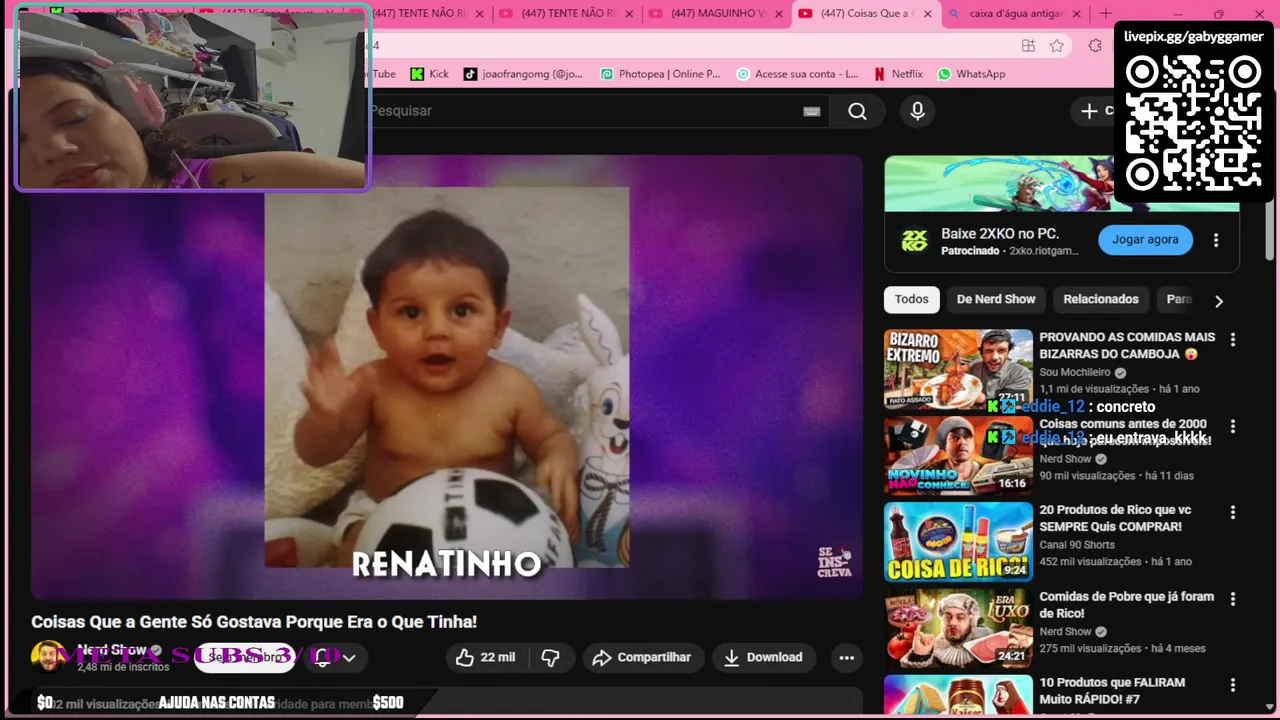Open notification bell dropdown next to Seja membro
Image resolution: width=1280 pixels, height=720 pixels.
pyautogui.click(x=334, y=657)
